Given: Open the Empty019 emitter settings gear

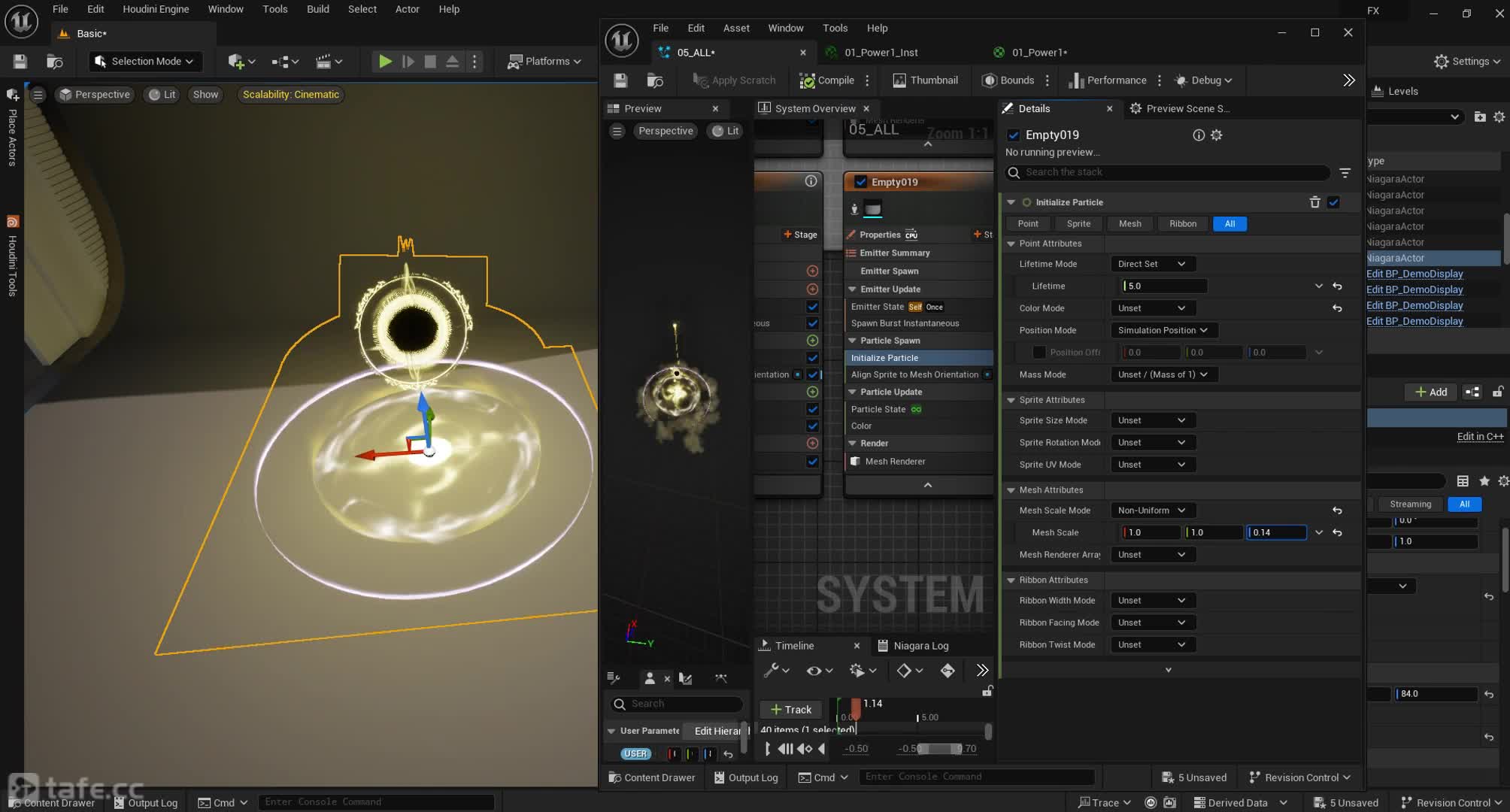Looking at the screenshot, I should (x=1217, y=135).
